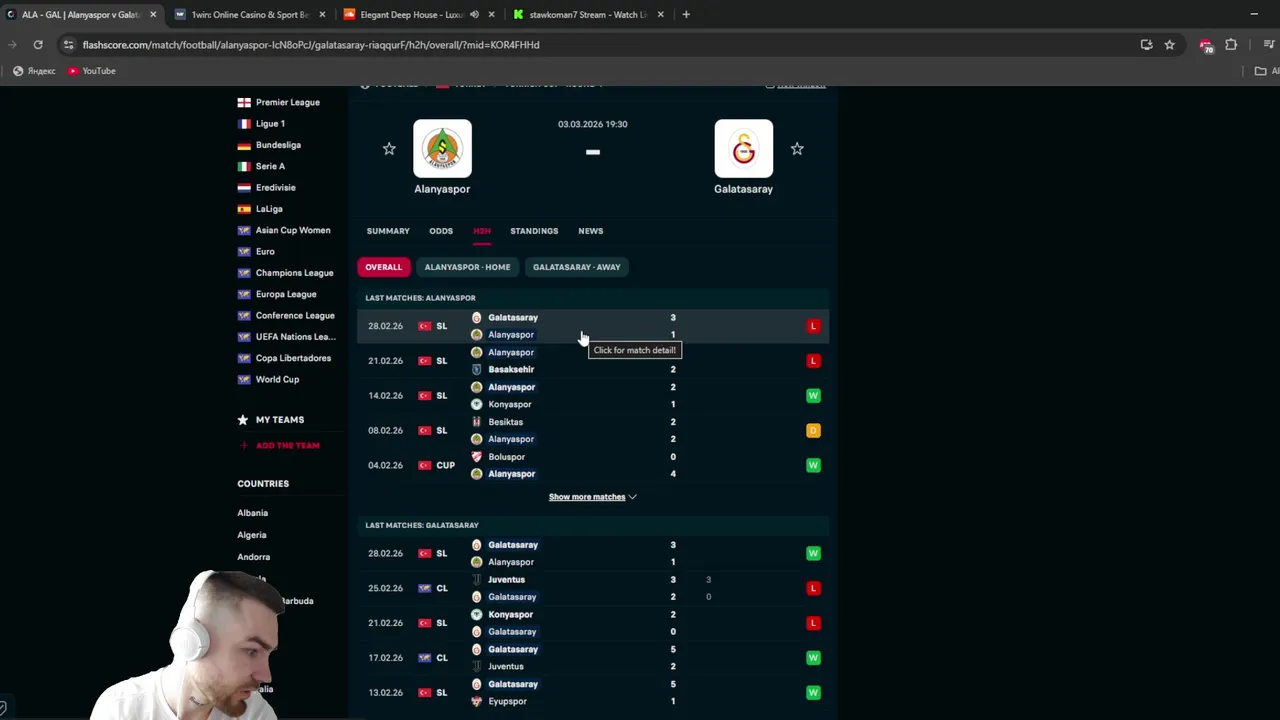Click the Besiktas crest icon
Image resolution: width=1280 pixels, height=720 pixels.
click(x=477, y=422)
